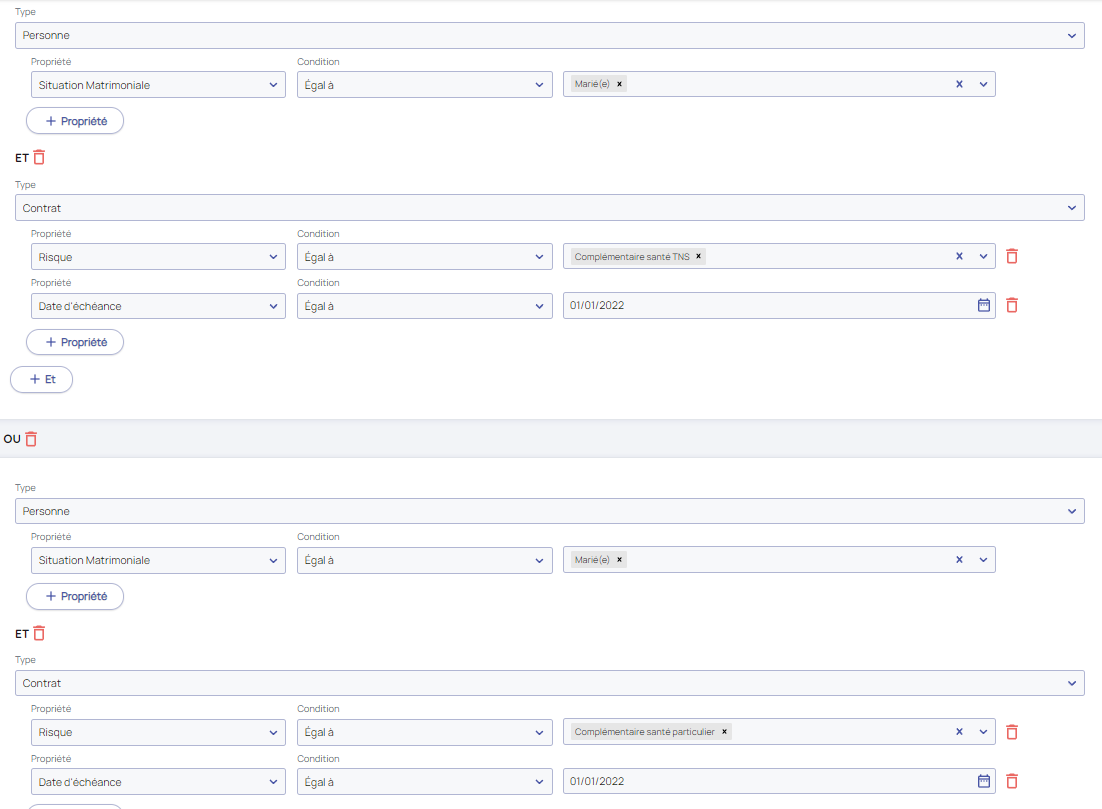
Task: Delete the bottom Date d'échéance row
Action: [x=1012, y=781]
